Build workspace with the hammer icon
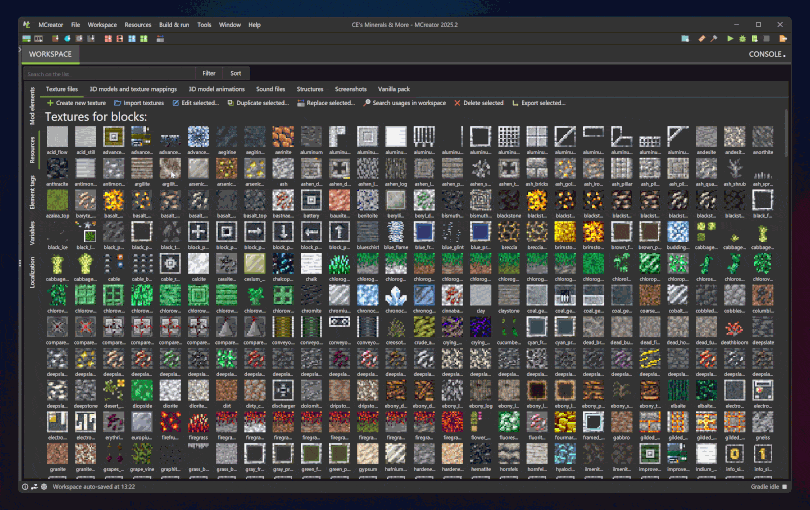Image resolution: width=810 pixels, height=510 pixels. 713,39
